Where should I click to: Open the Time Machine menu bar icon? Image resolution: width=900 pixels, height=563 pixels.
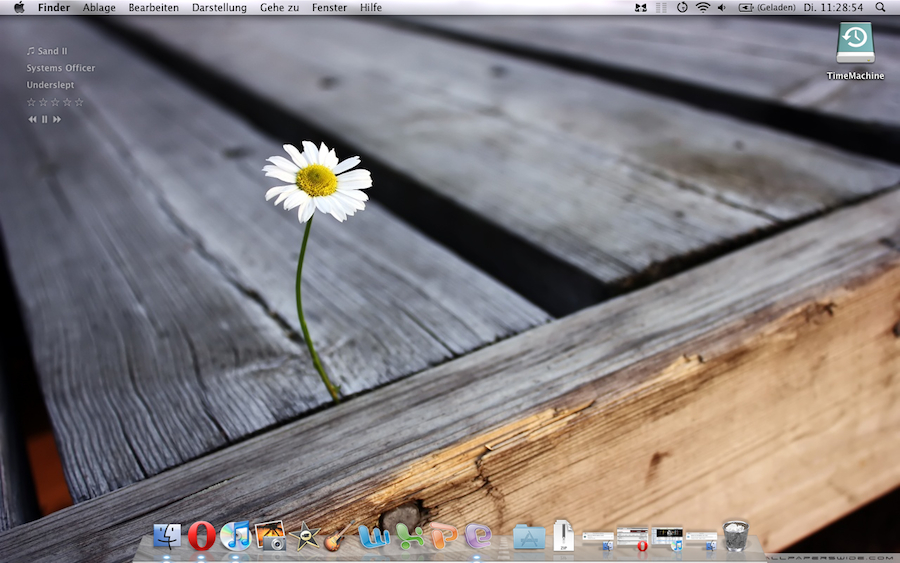682,7
